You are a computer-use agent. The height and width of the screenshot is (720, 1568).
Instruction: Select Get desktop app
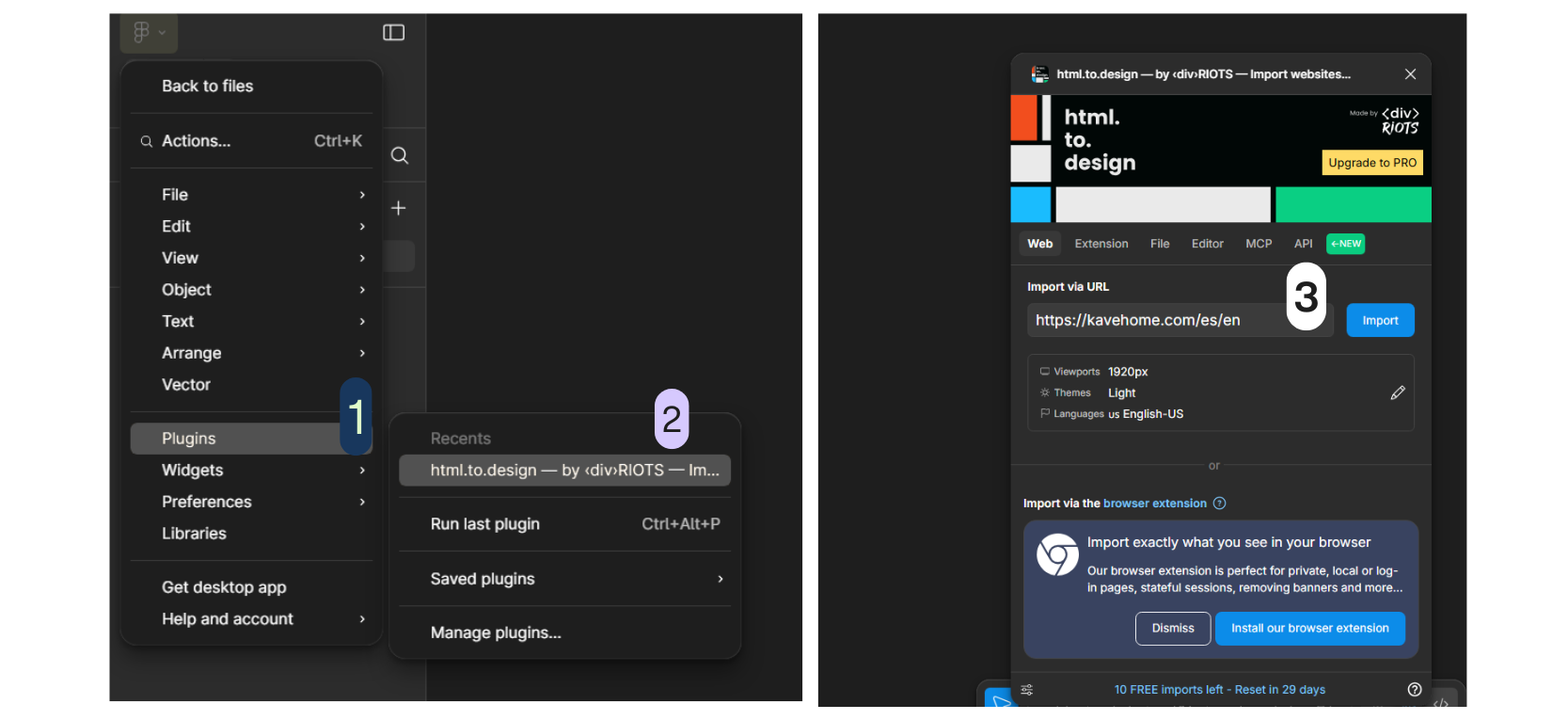point(251,587)
